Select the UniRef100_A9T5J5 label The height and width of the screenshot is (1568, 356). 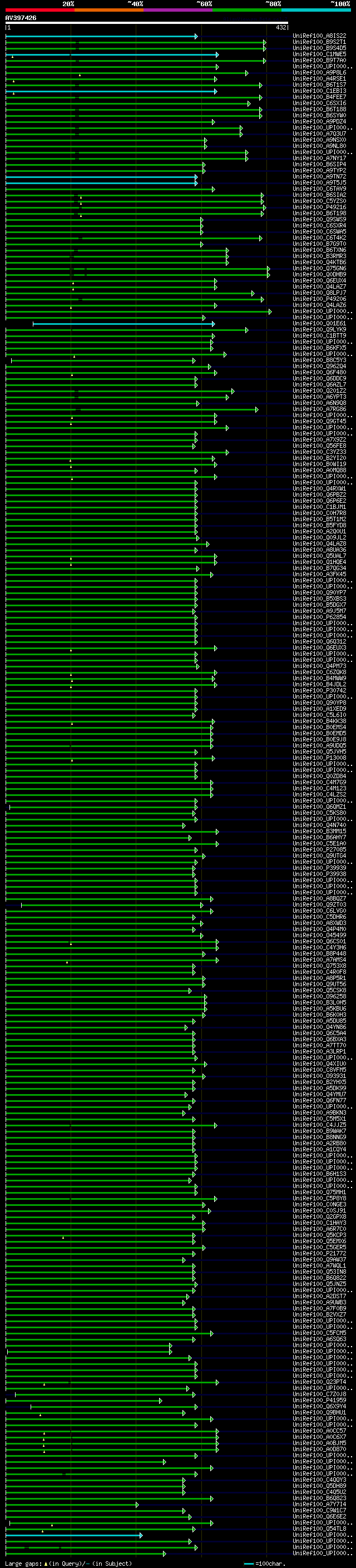pos(319,182)
